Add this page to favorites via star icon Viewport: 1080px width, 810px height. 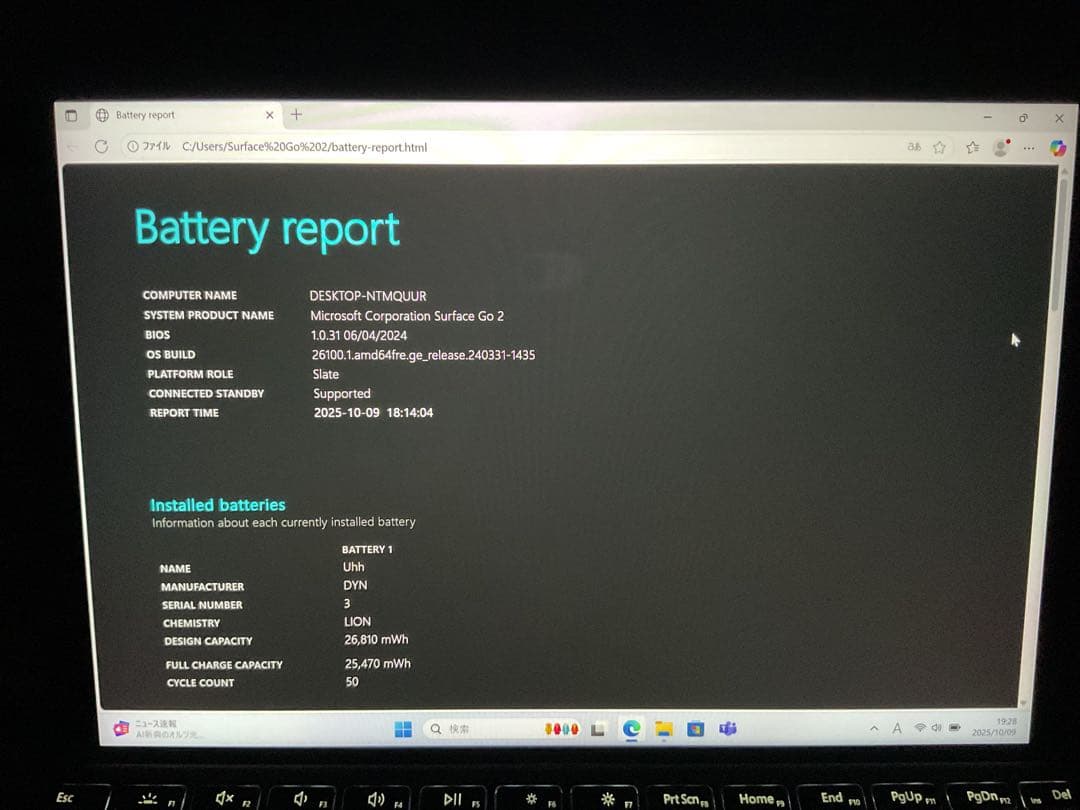pos(938,147)
